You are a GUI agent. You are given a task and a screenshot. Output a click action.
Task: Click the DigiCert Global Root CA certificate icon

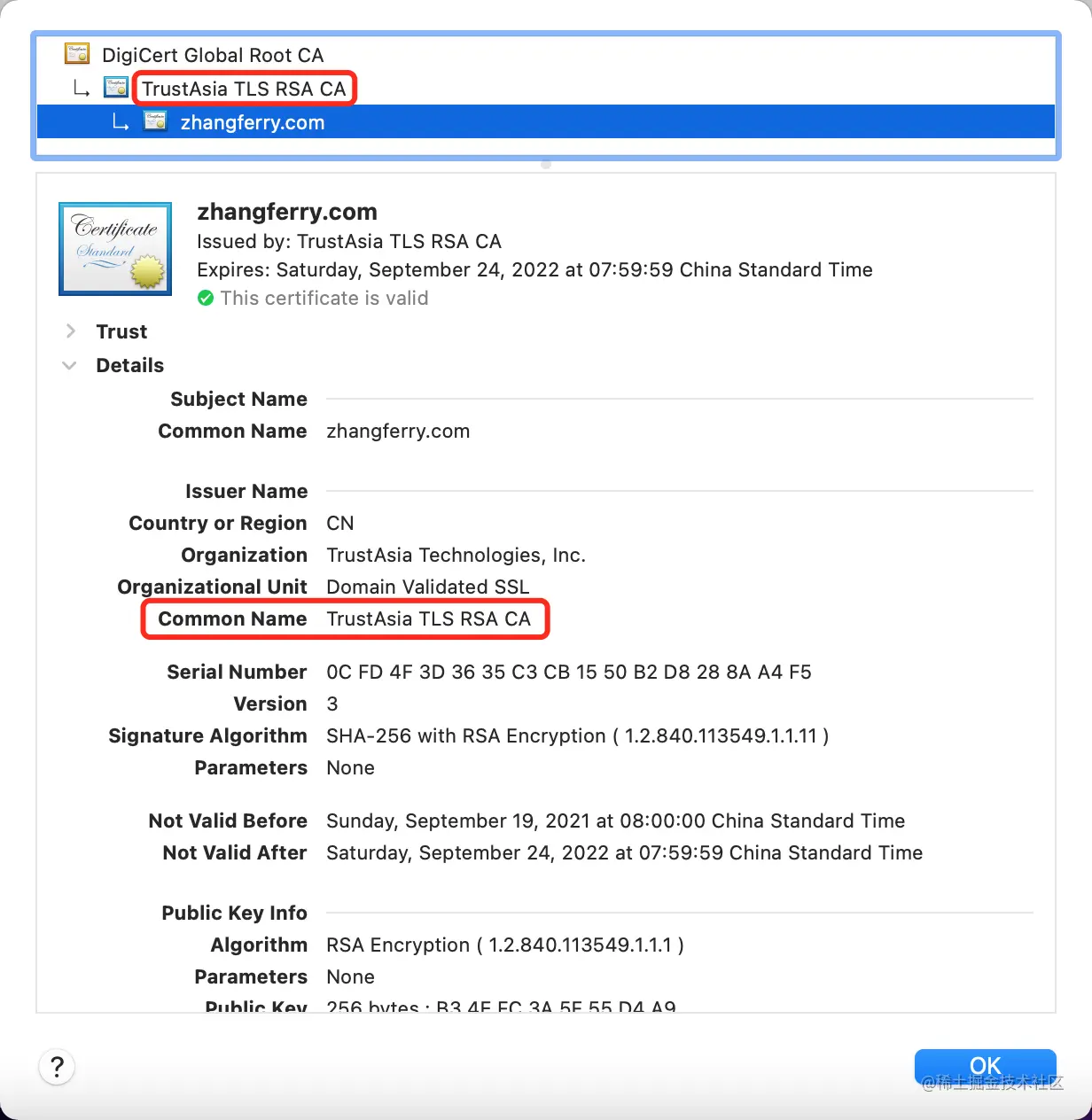[x=78, y=54]
